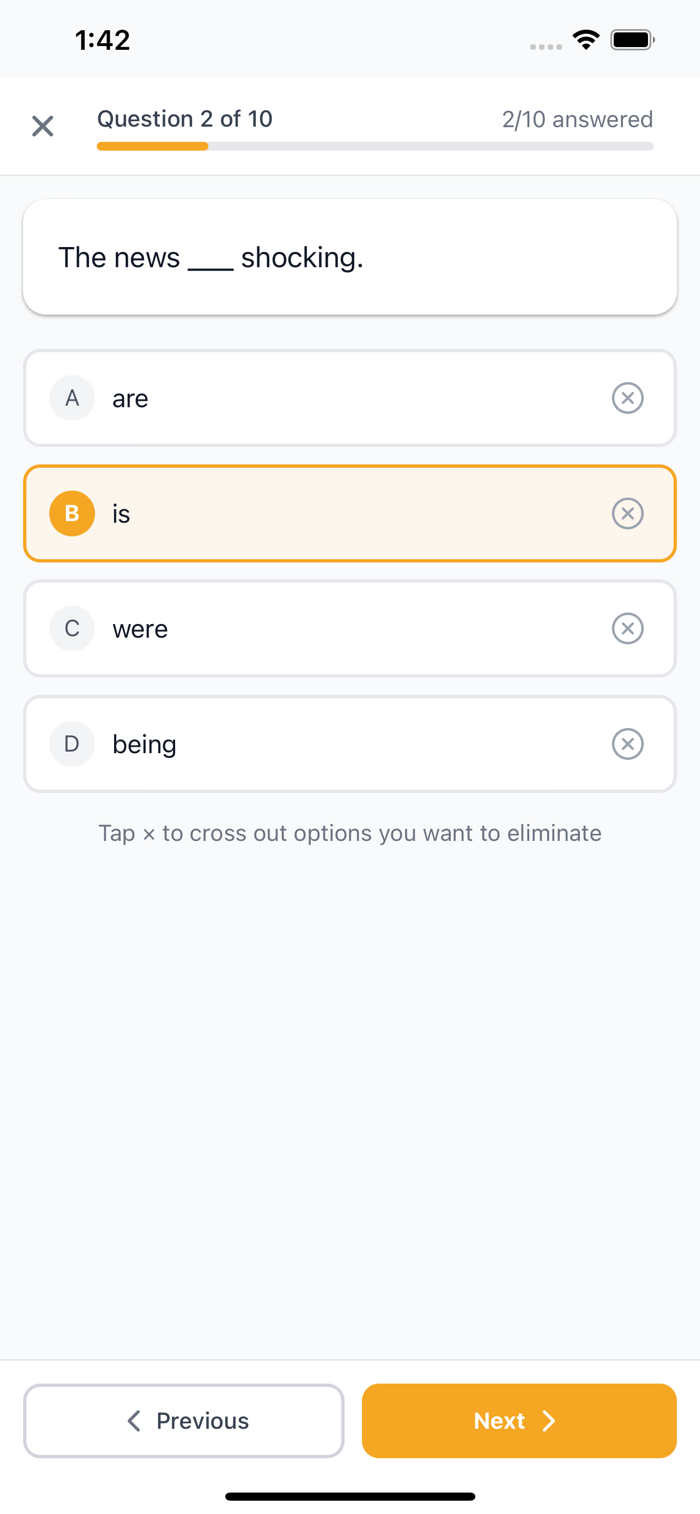Cross out option B 'is'

(627, 514)
